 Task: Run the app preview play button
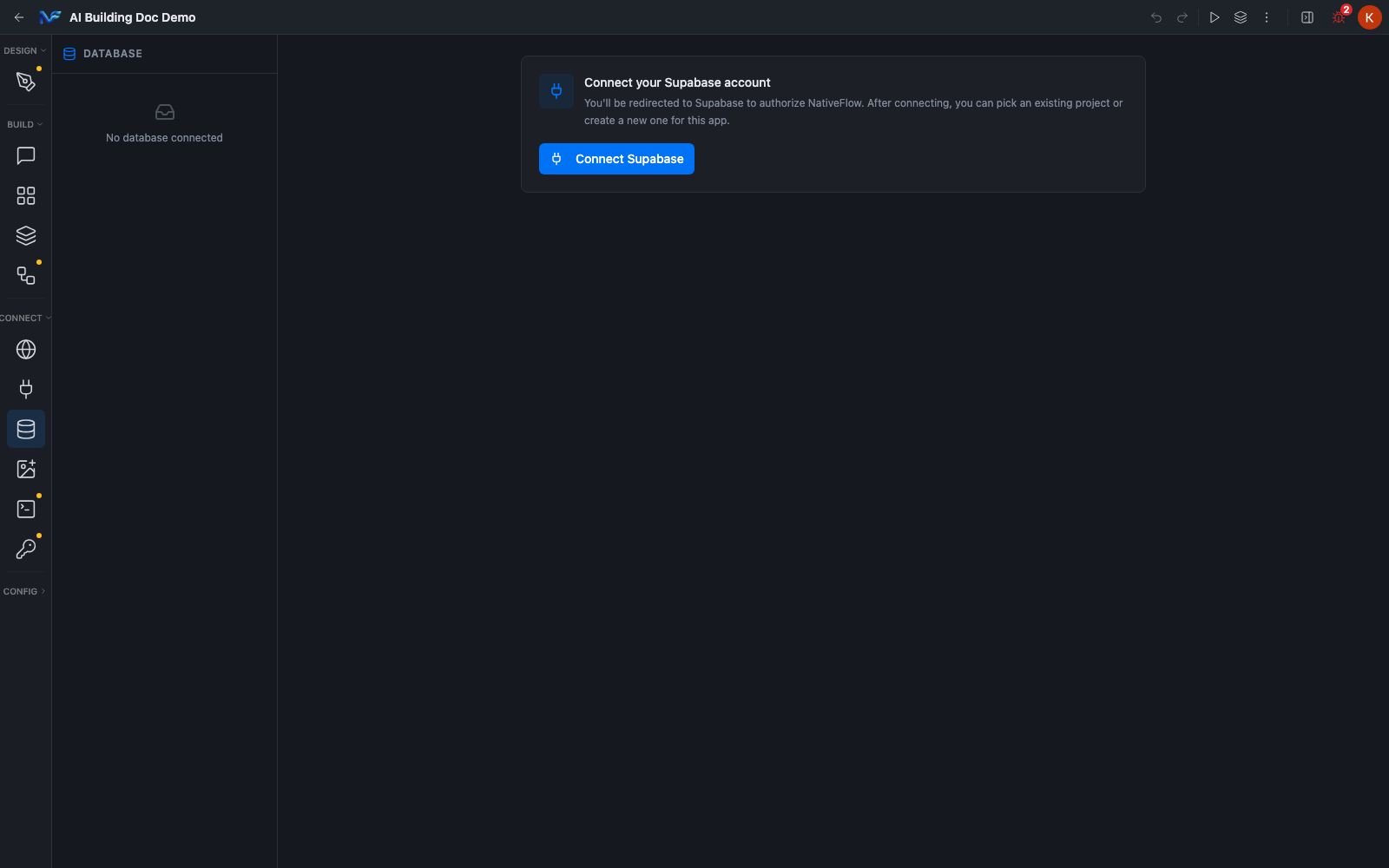[1215, 17]
